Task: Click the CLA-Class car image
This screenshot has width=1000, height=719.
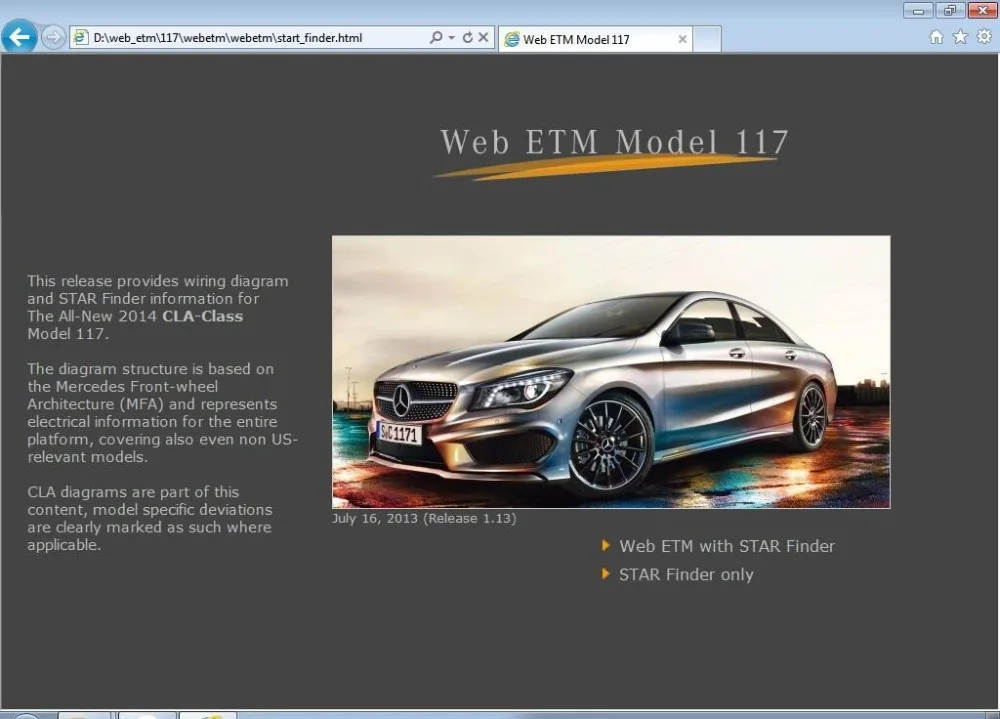Action: [x=611, y=372]
